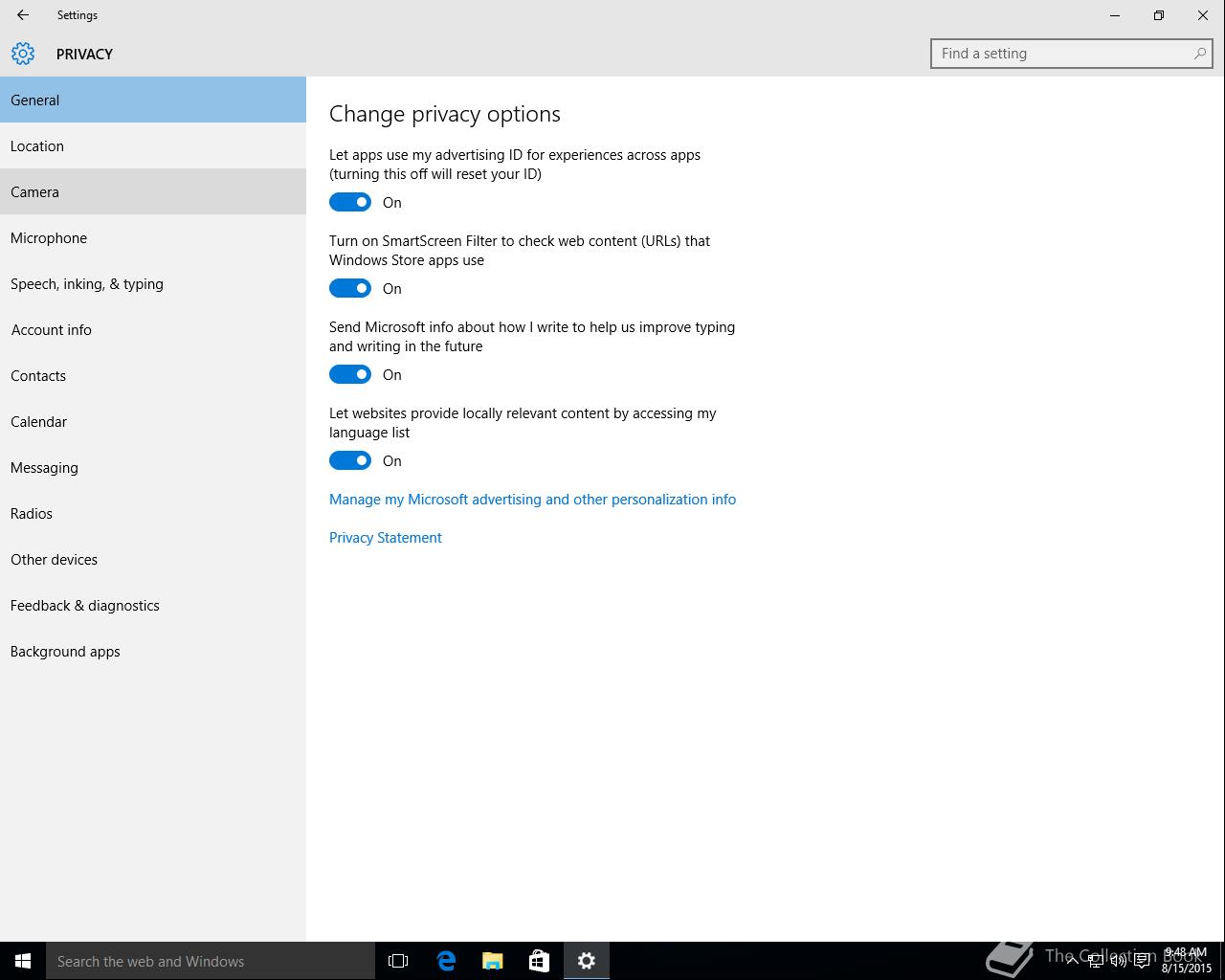Open Task View from the taskbar
Screen dimensions: 1225x980
pos(398,961)
